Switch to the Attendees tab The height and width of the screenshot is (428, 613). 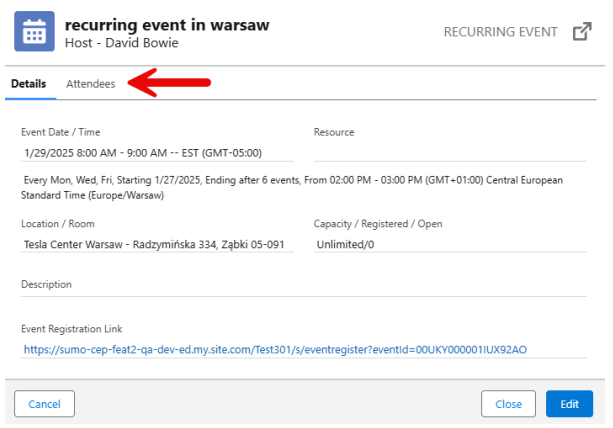(x=90, y=84)
